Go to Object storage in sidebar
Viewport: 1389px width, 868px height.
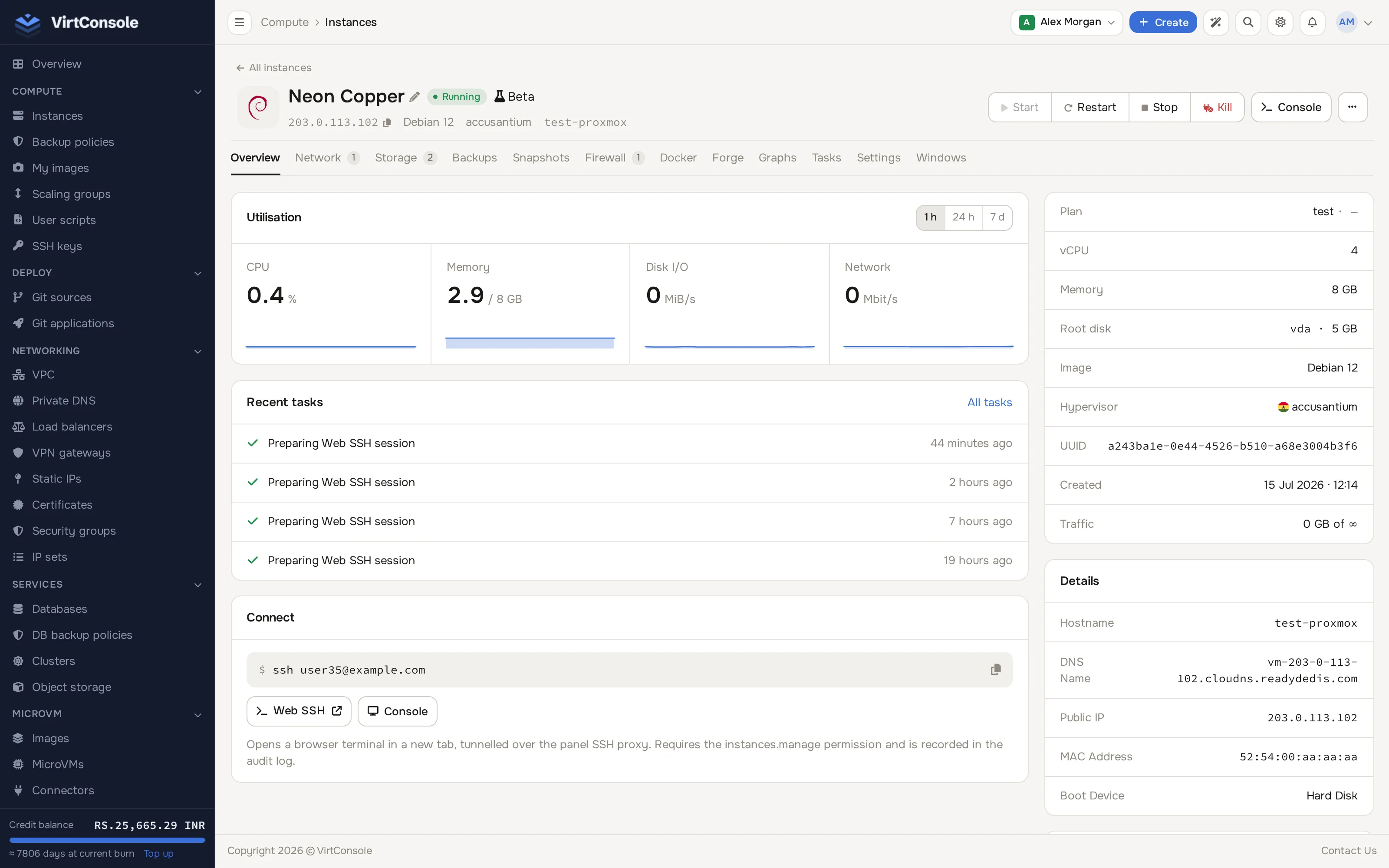tap(71, 687)
